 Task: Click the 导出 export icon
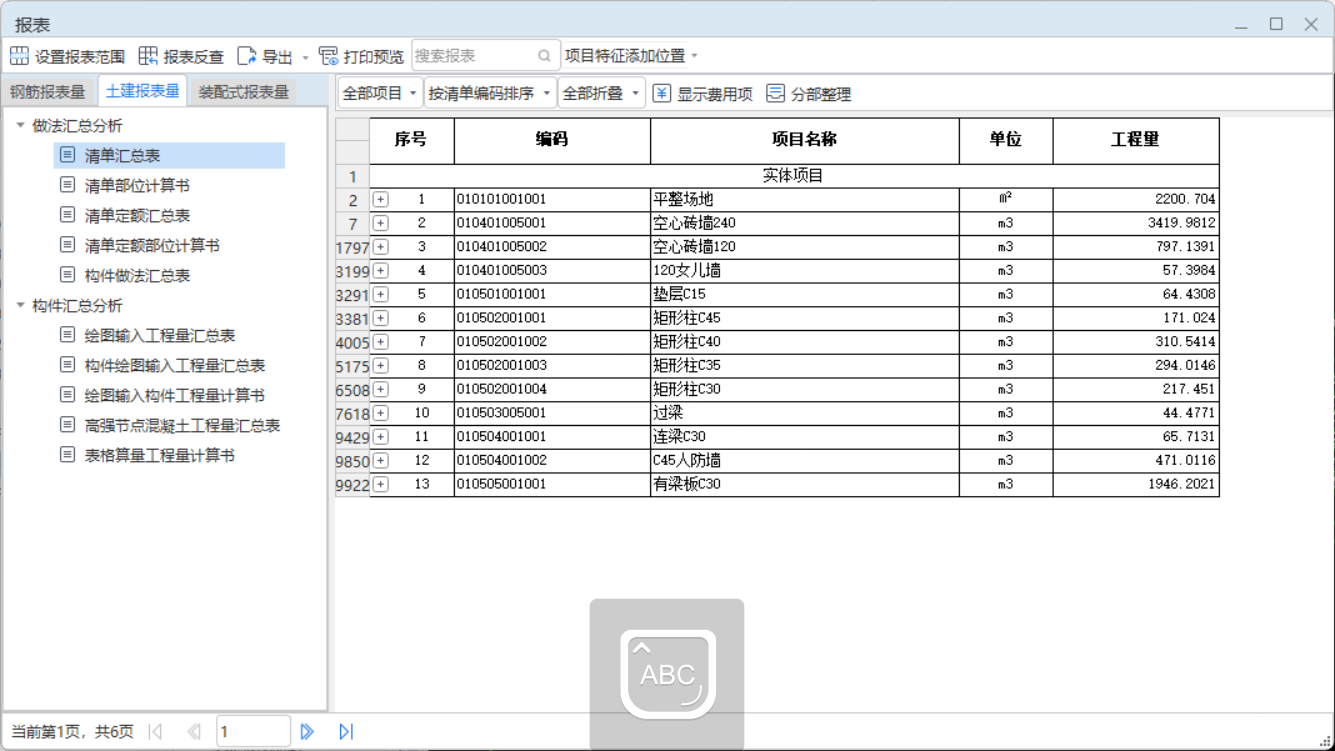pyautogui.click(x=247, y=56)
